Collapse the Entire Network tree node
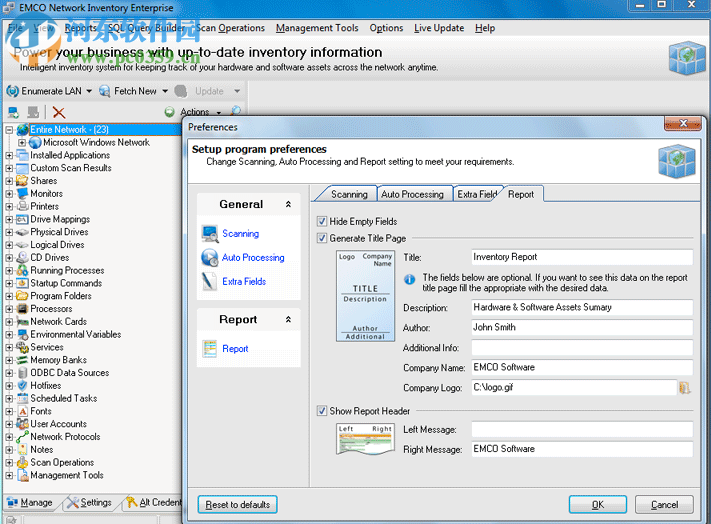Viewport: 711px width, 524px height. (x=9, y=130)
